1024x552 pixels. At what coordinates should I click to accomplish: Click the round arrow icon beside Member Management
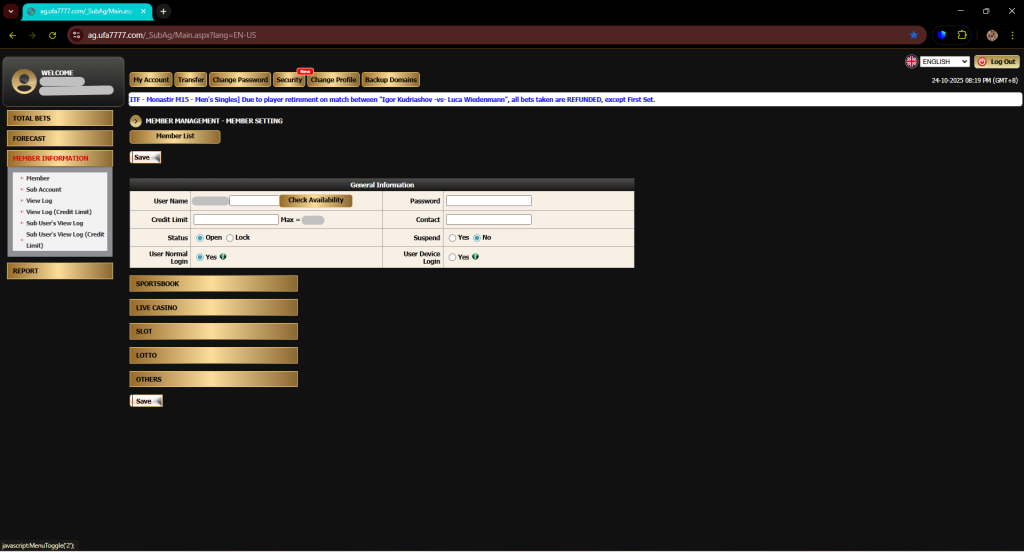click(x=136, y=121)
